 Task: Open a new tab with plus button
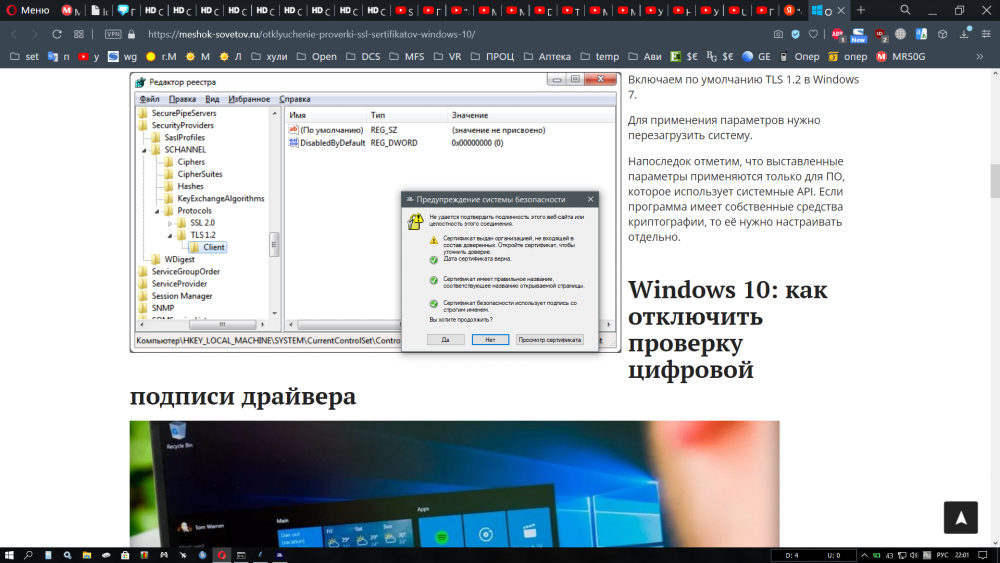[x=860, y=10]
